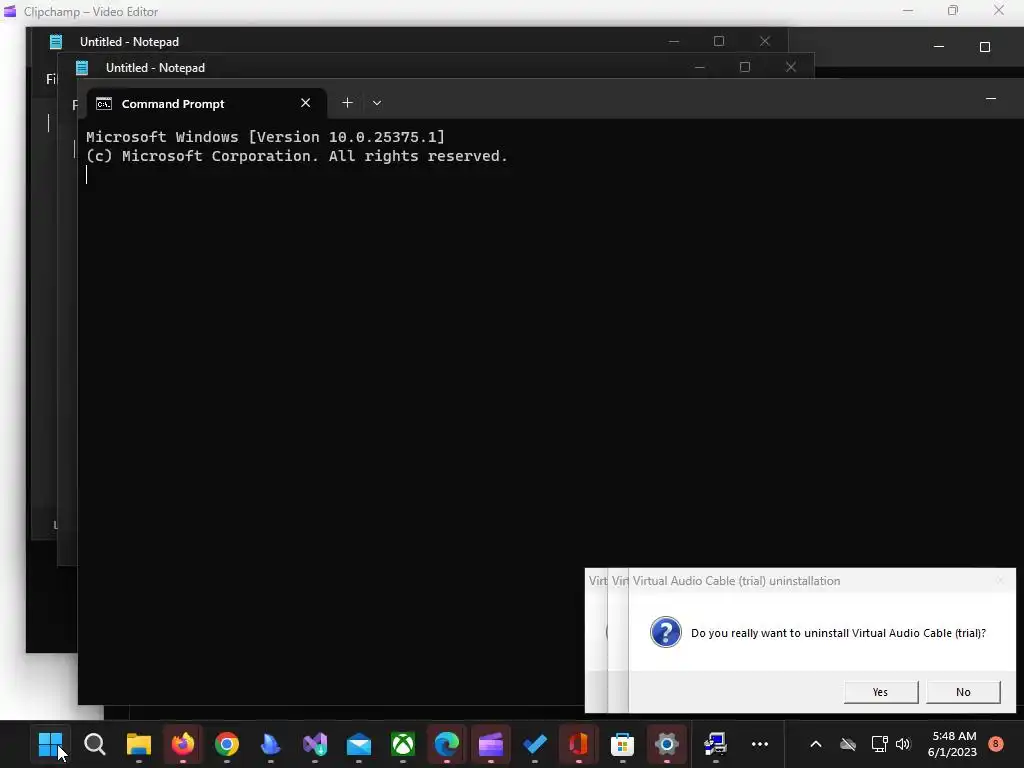Switch to Clipchamp in the taskbar
The width and height of the screenshot is (1024, 768).
click(x=490, y=743)
